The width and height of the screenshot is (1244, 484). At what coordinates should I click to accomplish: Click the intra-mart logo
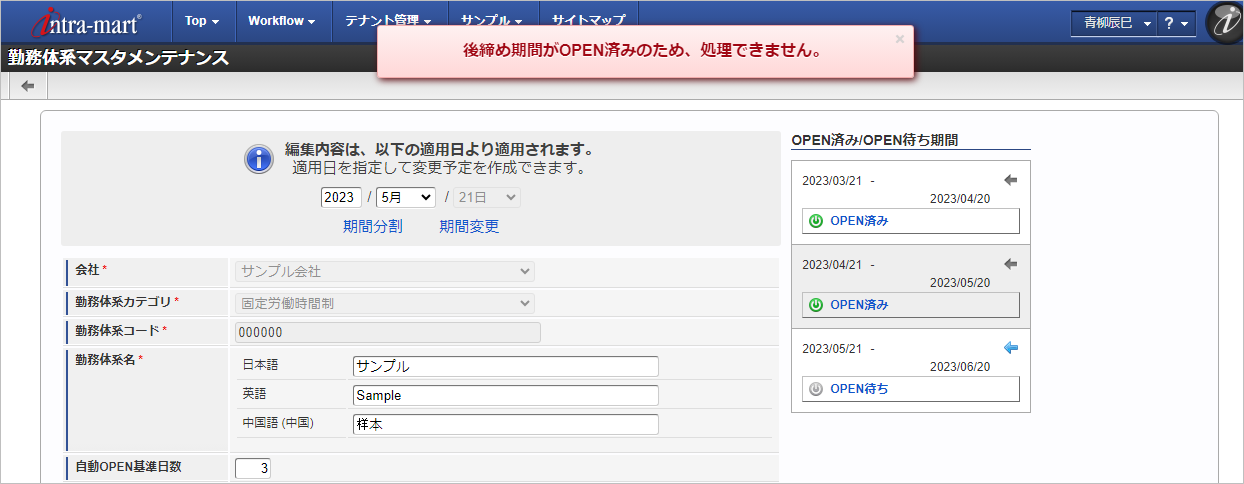coord(87,21)
